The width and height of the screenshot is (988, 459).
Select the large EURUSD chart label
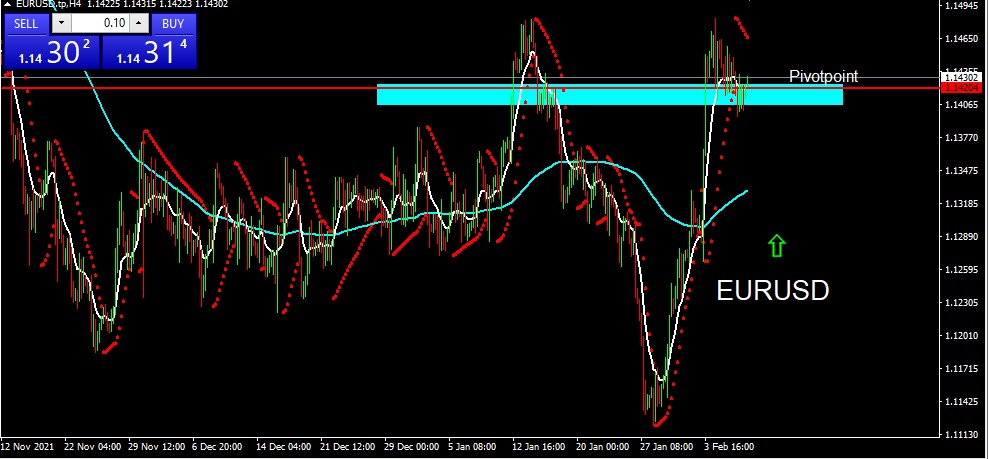(773, 291)
